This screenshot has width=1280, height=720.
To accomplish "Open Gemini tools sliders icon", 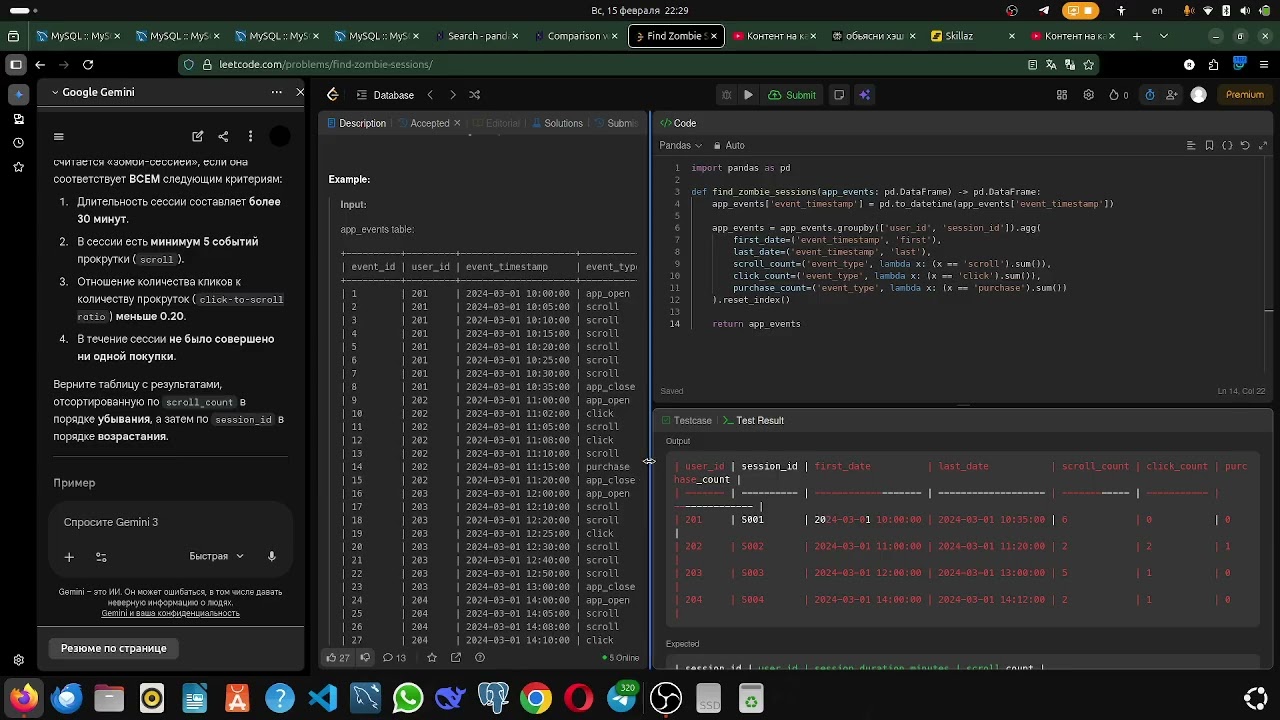I will click(x=101, y=557).
